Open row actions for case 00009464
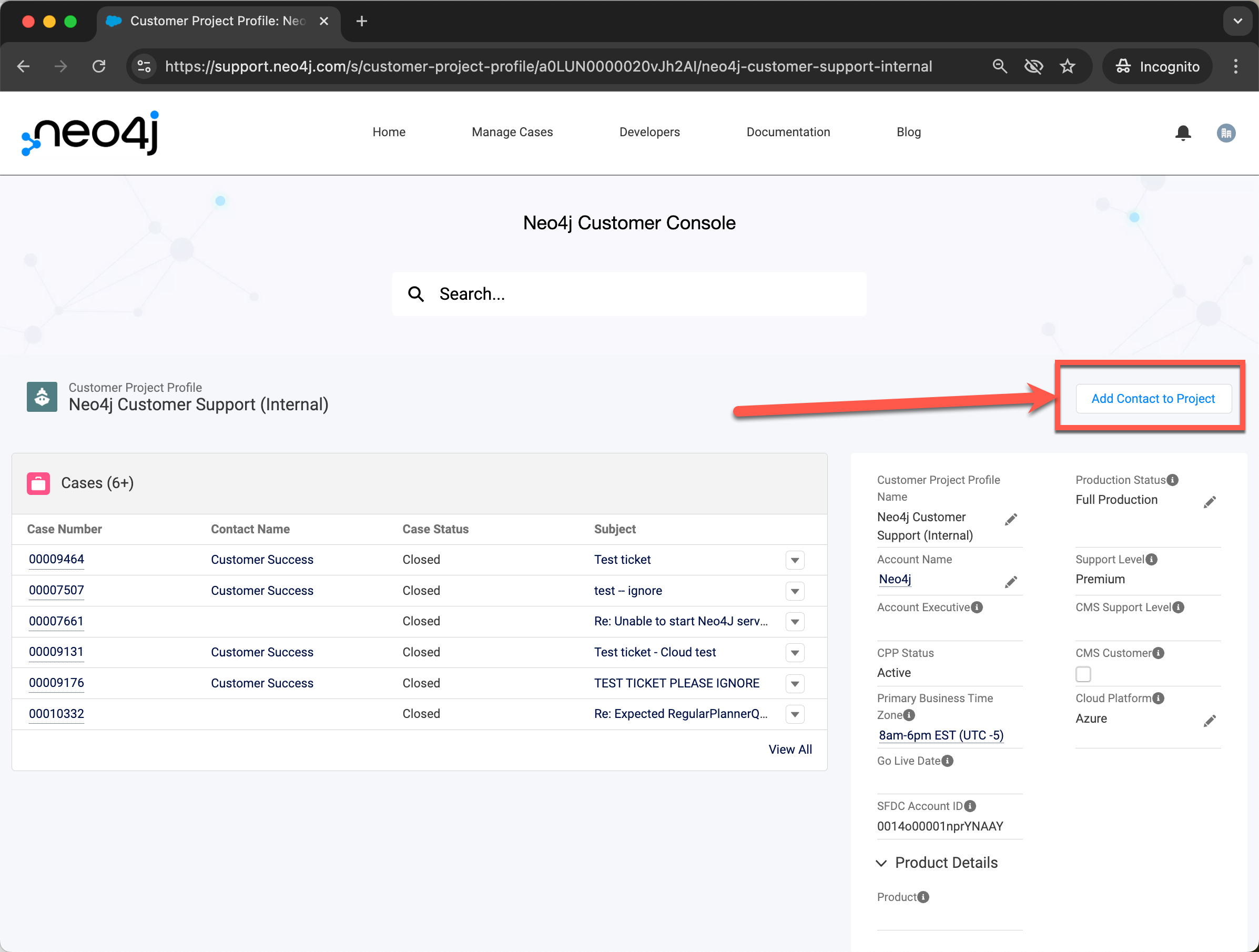The height and width of the screenshot is (952, 1259). coord(795,560)
